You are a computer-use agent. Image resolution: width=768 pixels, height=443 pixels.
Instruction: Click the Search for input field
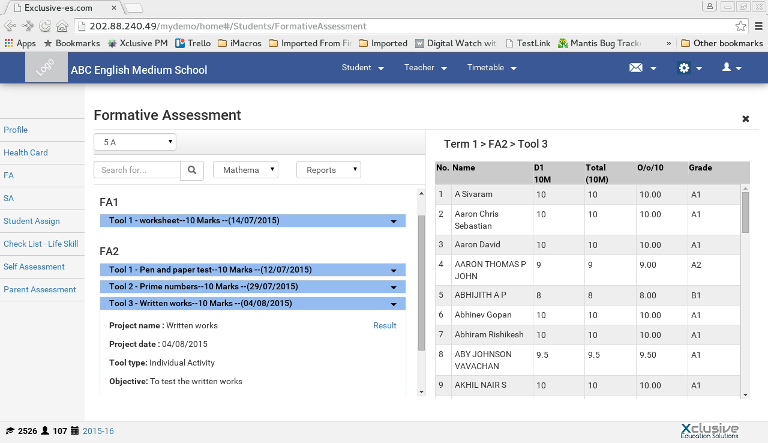click(x=138, y=170)
